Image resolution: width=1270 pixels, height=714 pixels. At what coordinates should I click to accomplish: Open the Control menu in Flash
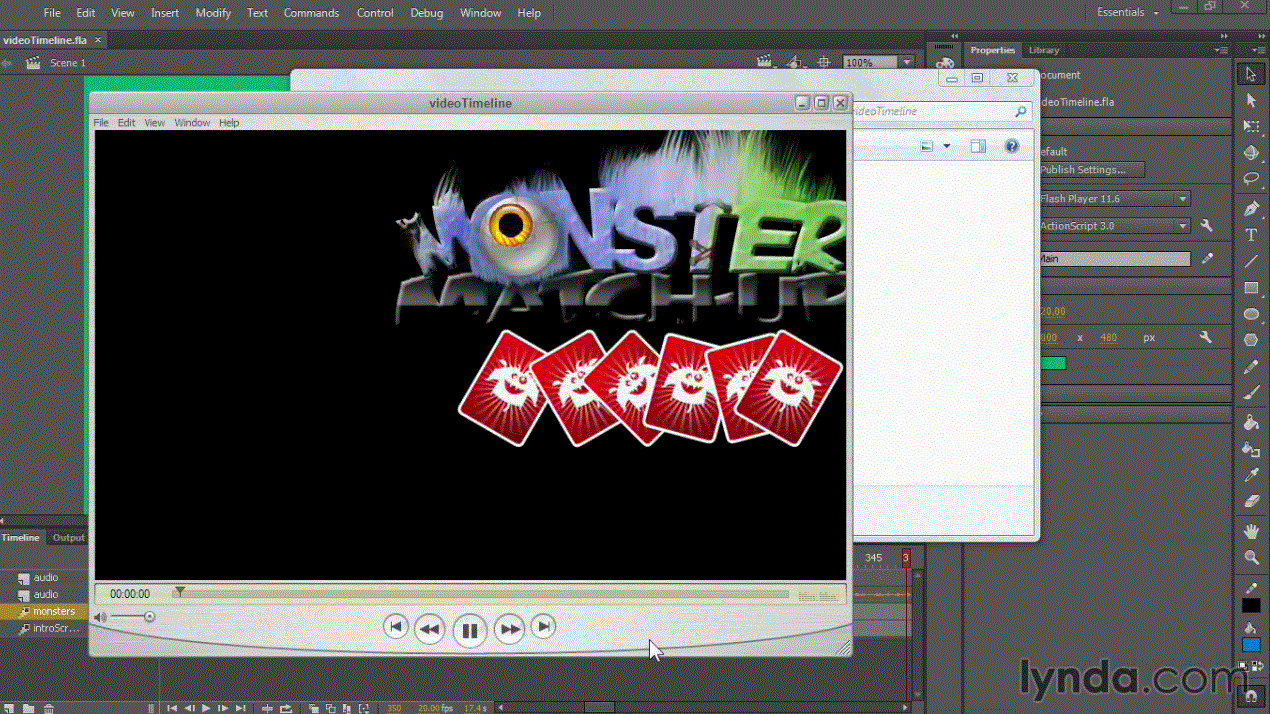pyautogui.click(x=375, y=13)
